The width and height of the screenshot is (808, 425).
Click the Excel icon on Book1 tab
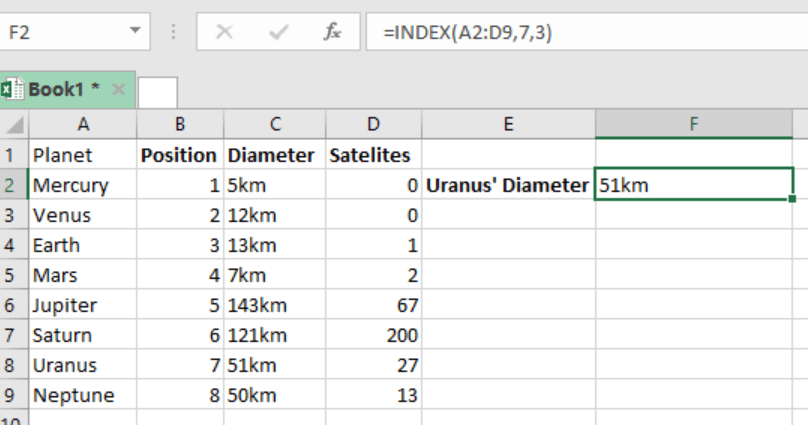click(x=12, y=89)
